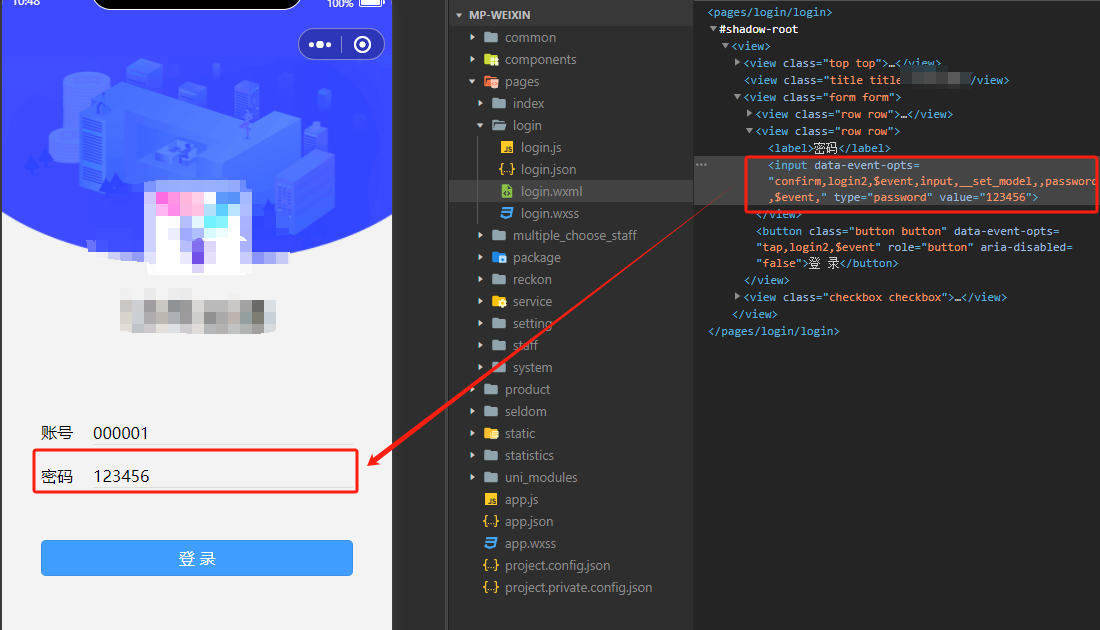The width and height of the screenshot is (1100, 630).
Task: Click the closing </pages/login/login> tag
Action: pos(774,331)
